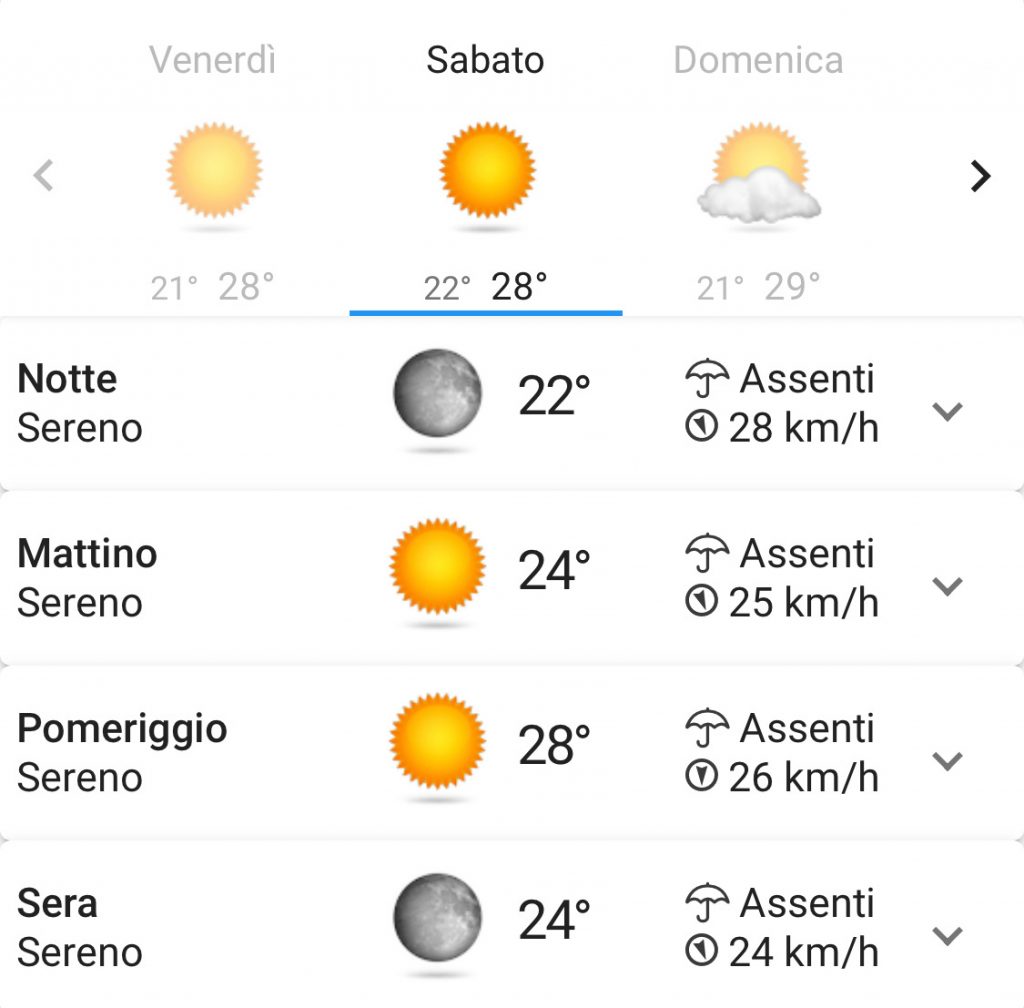The height and width of the screenshot is (1008, 1024).
Task: Open the Mattino Sereno row
Action: [512, 578]
